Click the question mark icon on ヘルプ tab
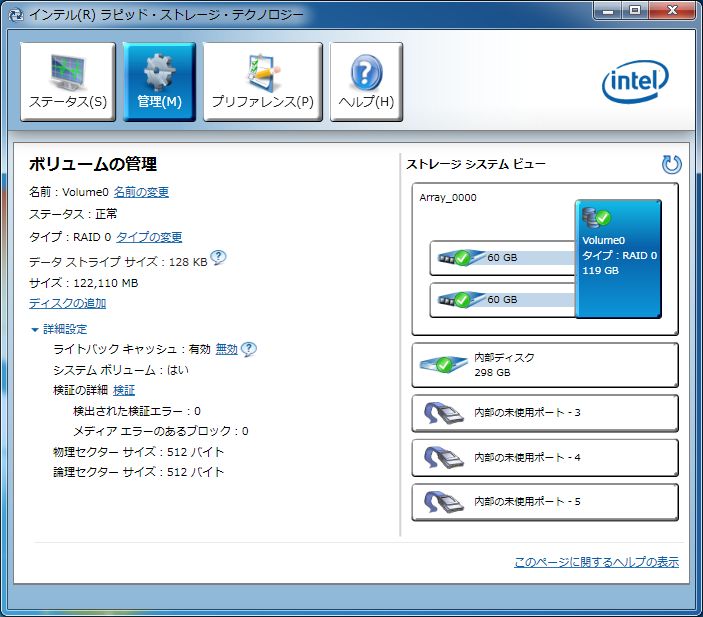This screenshot has height=617, width=703. tap(366, 72)
